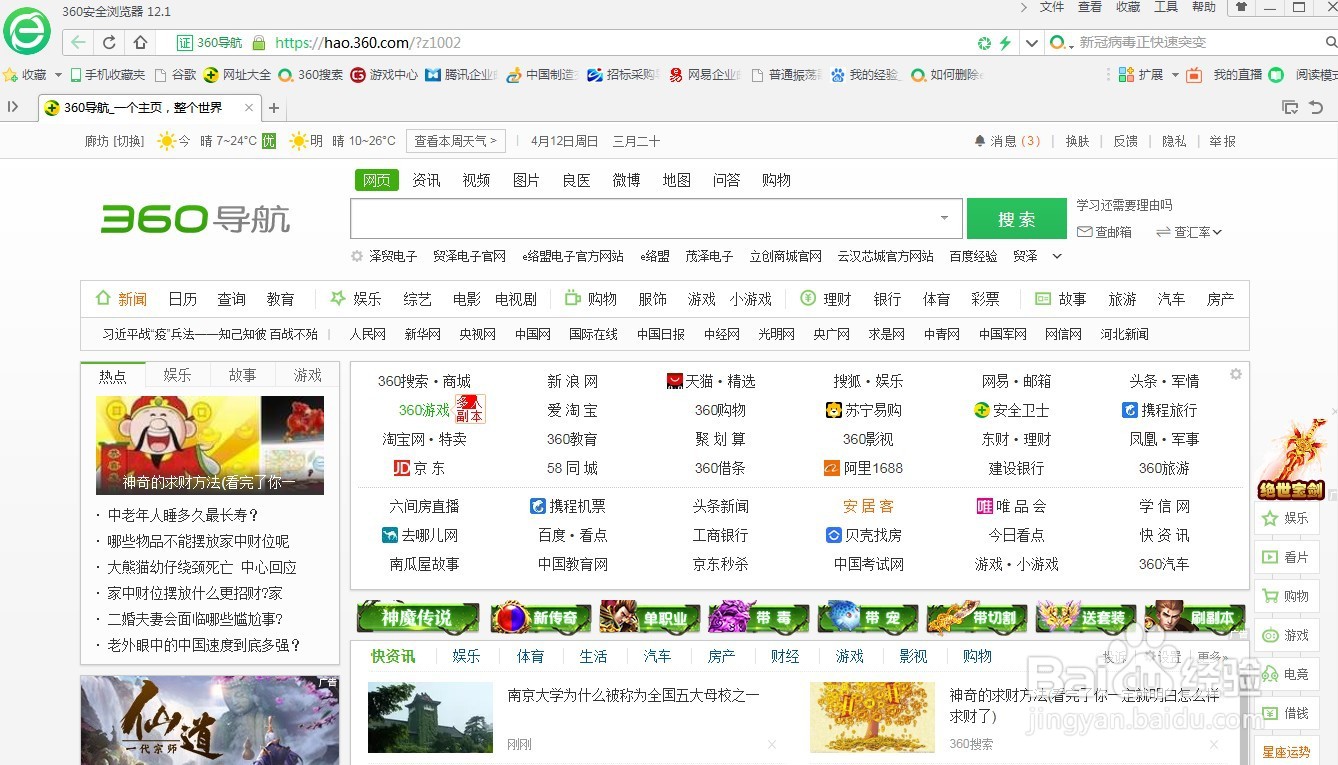Screen dimensions: 1338x765
Task: Open the site grid settings gear icon
Action: [x=1236, y=374]
